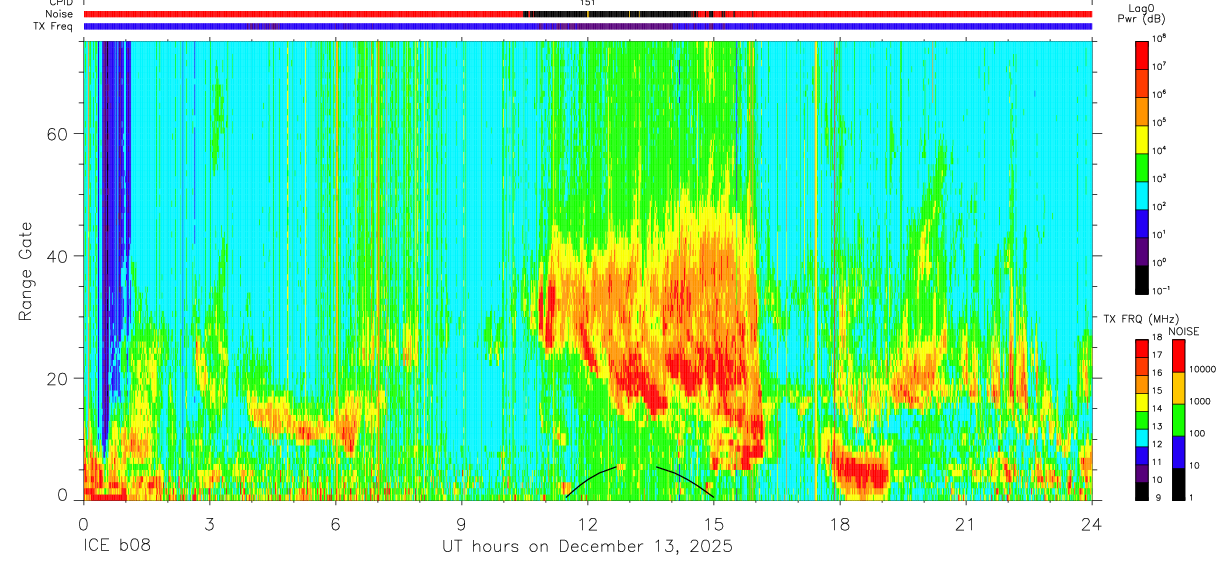Click the x-axis tick label '21'
The width and height of the screenshot is (1228, 567).
tap(966, 524)
